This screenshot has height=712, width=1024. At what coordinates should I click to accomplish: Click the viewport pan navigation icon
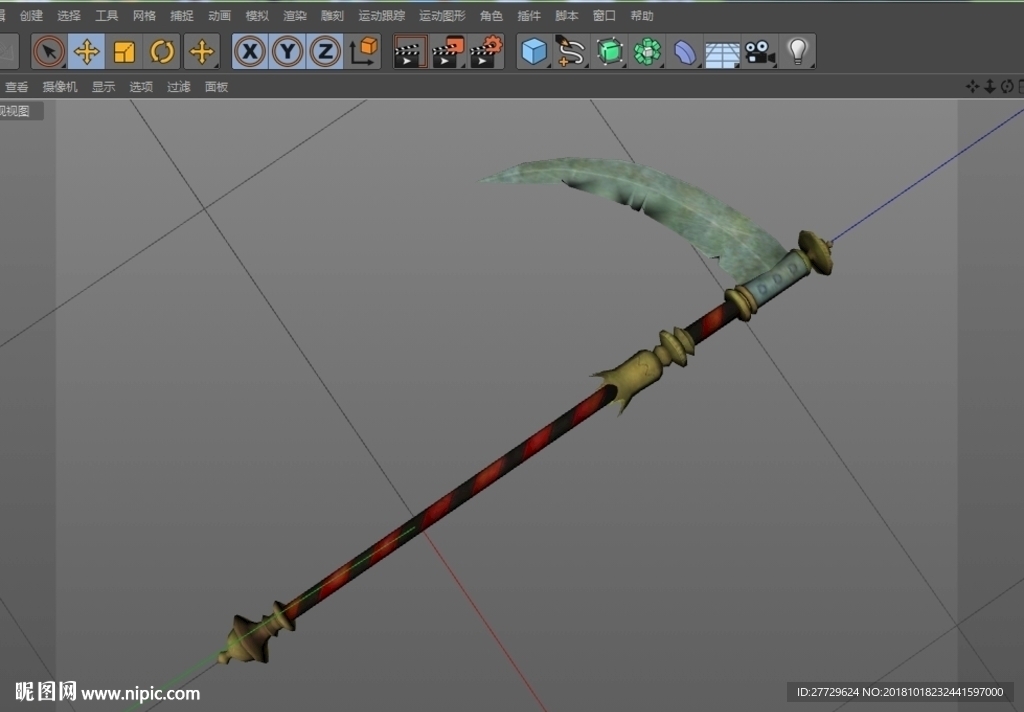click(972, 86)
